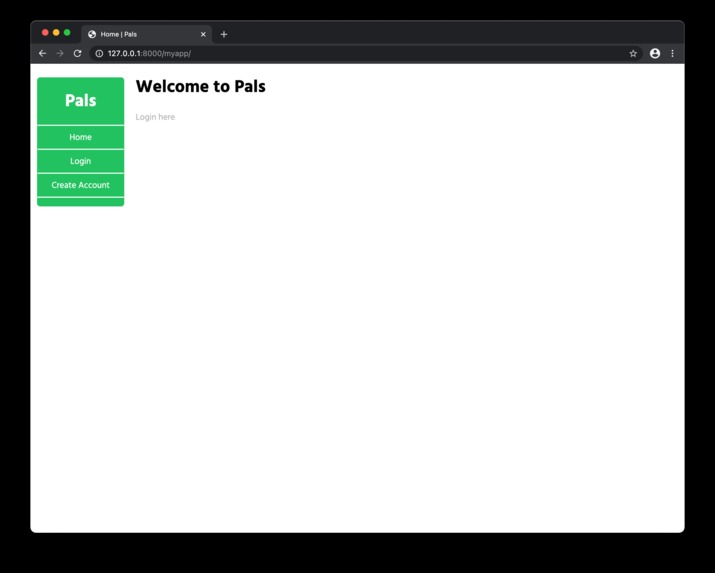
Task: Go back with the browser back arrow
Action: 42,53
